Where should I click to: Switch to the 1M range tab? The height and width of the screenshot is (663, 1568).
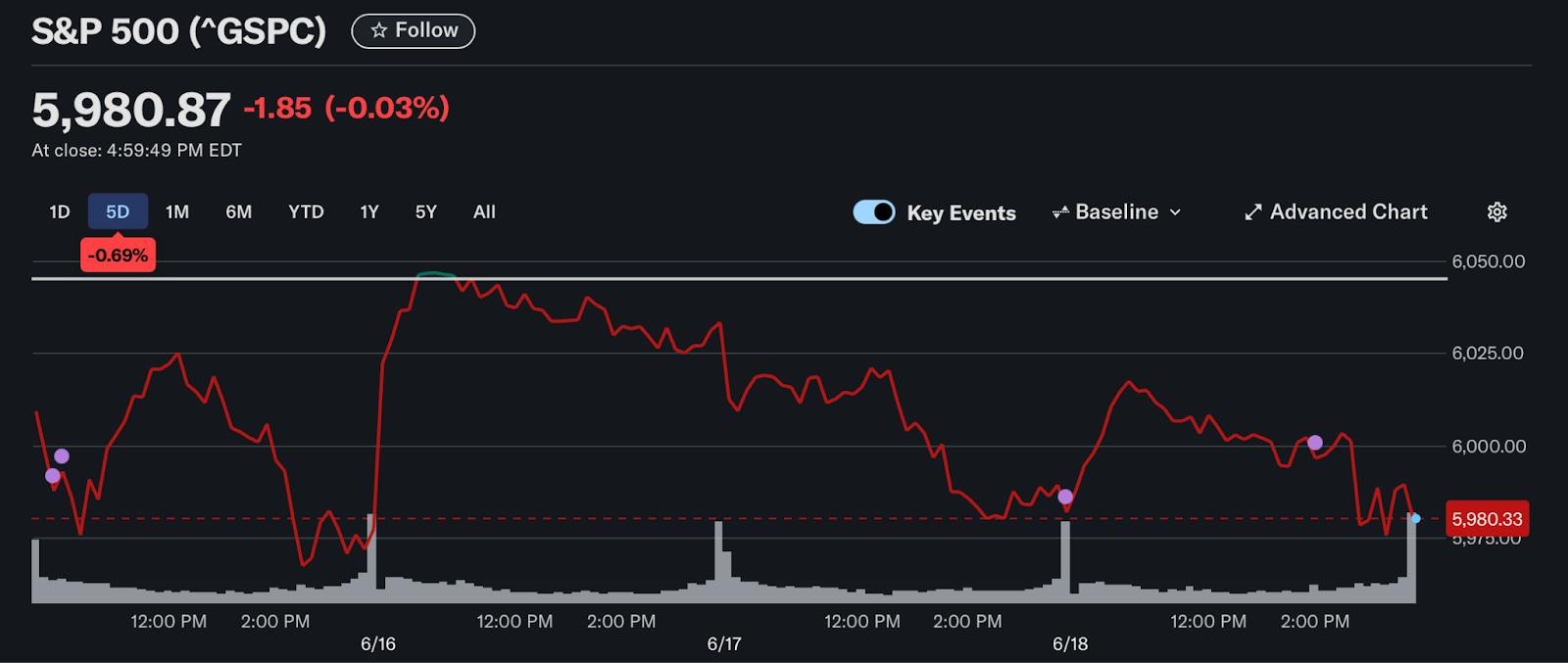[x=177, y=212]
